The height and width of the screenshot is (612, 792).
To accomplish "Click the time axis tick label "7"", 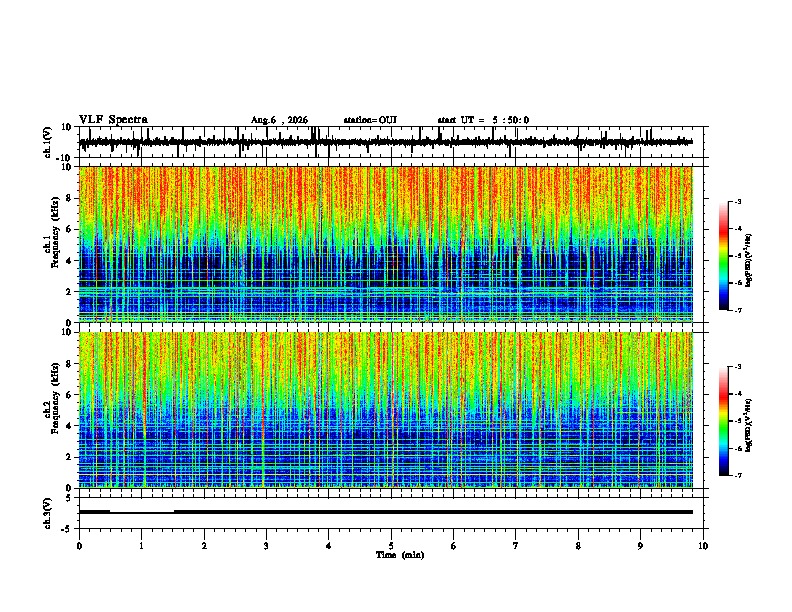I will coord(516,546).
